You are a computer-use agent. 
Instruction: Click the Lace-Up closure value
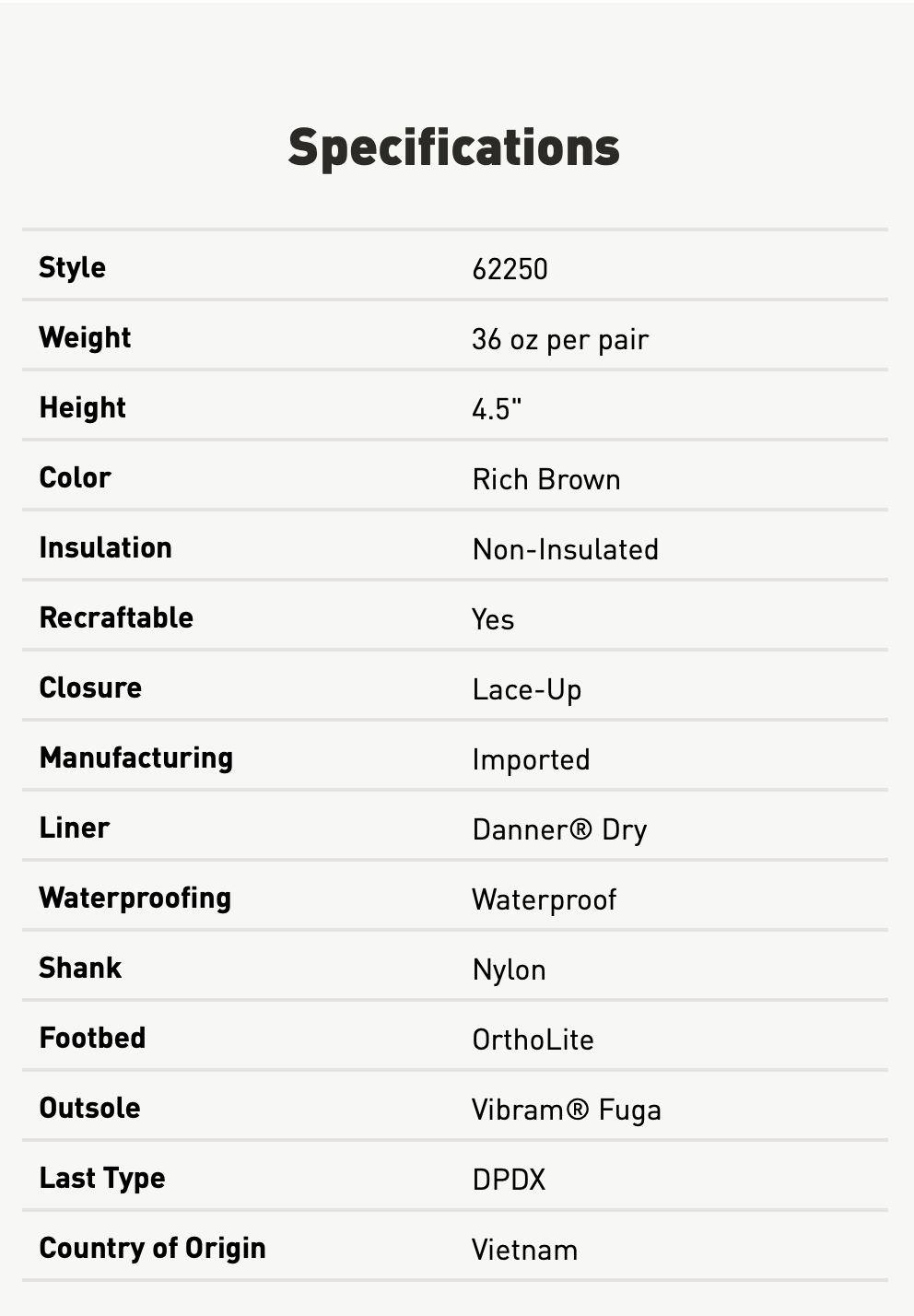point(526,689)
